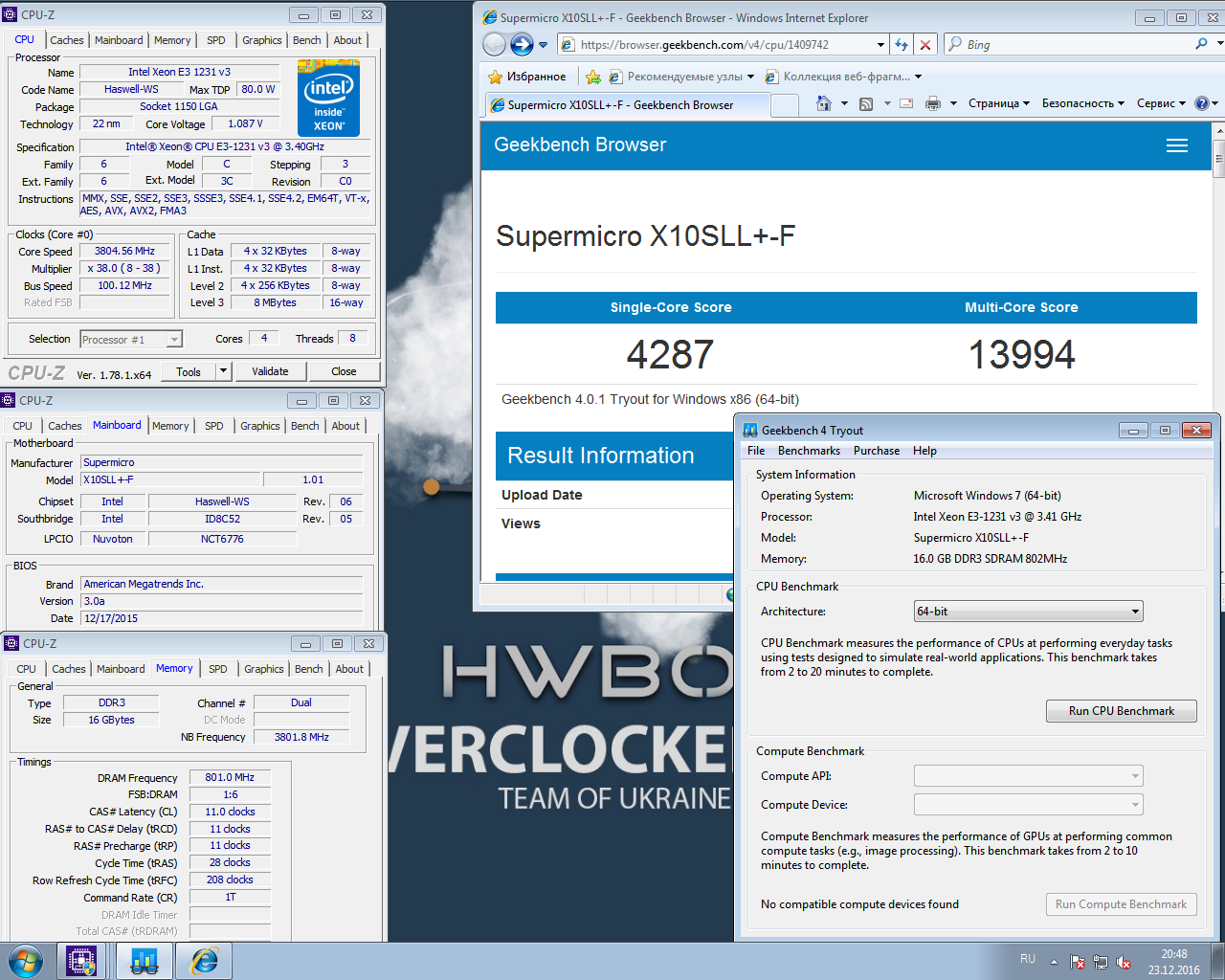
Task: Click the Tools button in CPU-Z
Action: coord(189,371)
